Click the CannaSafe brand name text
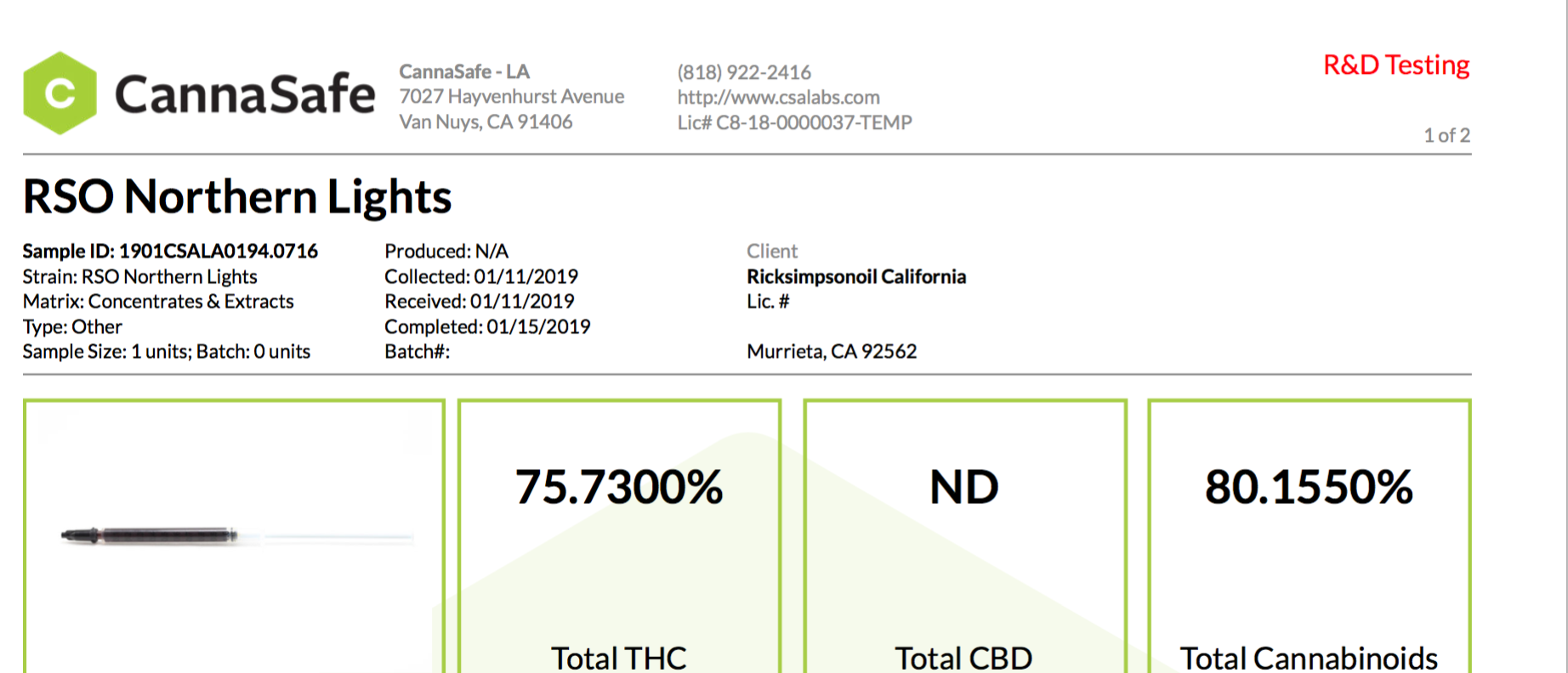 [245, 93]
